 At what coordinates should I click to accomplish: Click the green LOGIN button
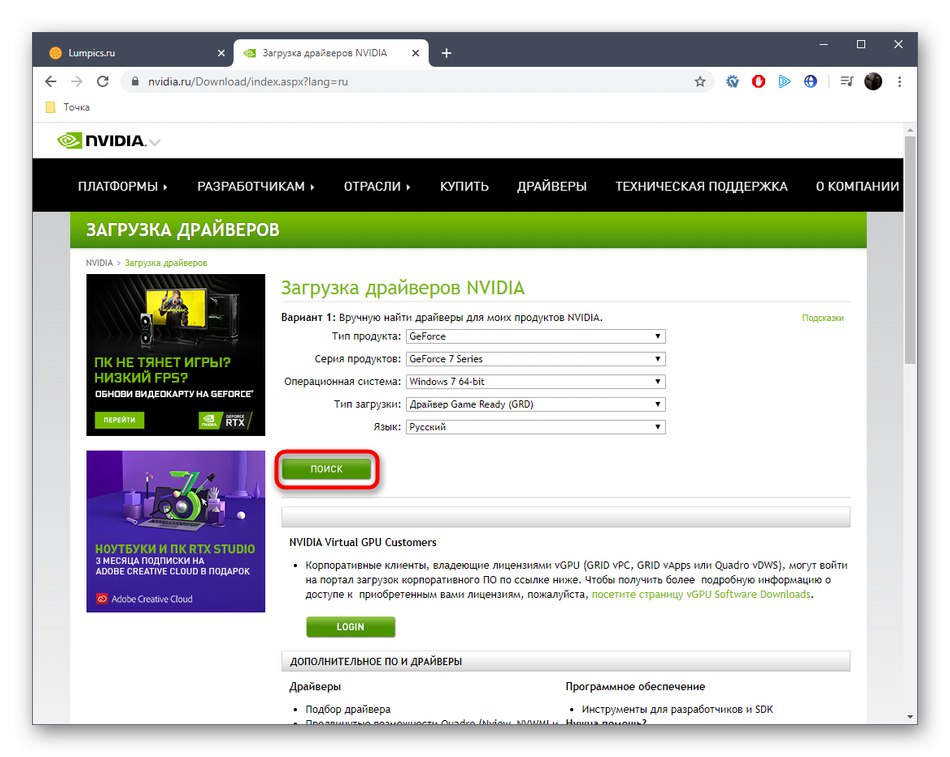click(350, 627)
